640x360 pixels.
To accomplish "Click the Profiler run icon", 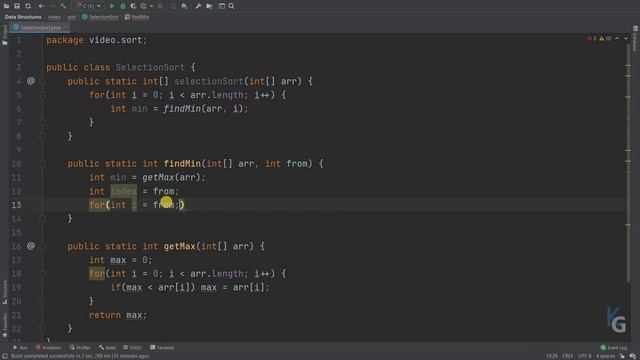I will [144, 6].
